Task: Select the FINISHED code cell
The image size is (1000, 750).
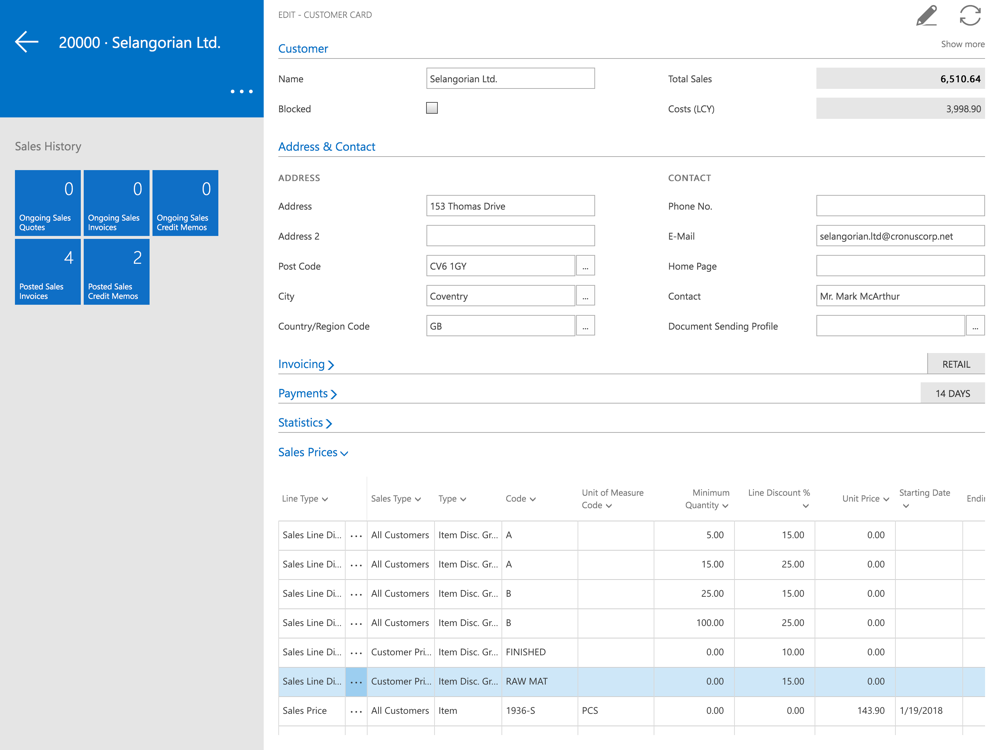Action: 540,652
